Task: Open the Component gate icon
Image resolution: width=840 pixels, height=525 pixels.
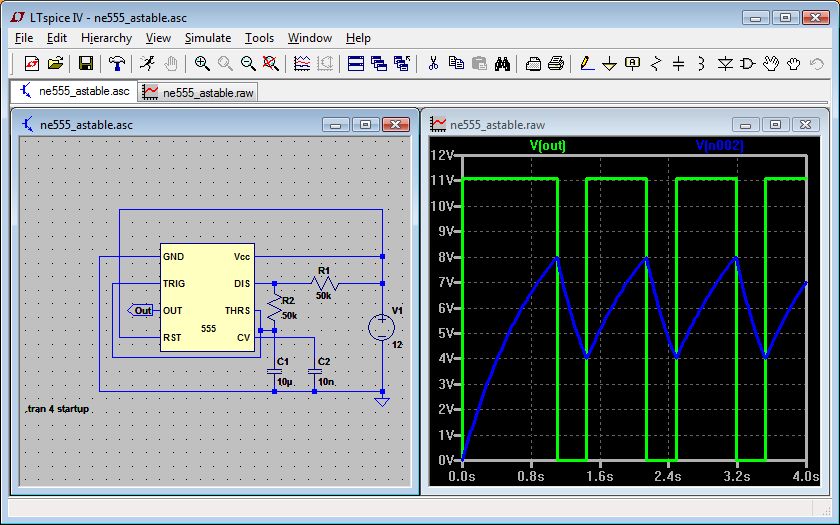Action: tap(748, 64)
